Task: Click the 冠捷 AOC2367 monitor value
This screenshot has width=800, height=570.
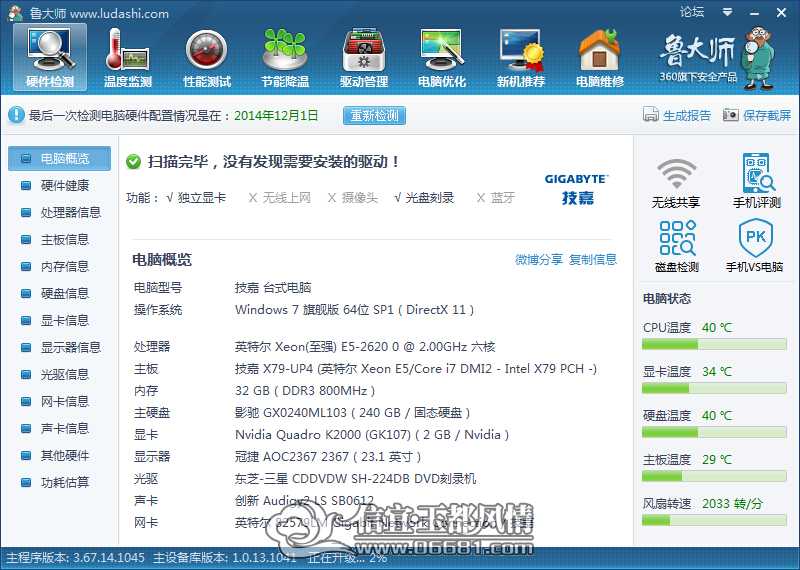Action: [x=328, y=457]
